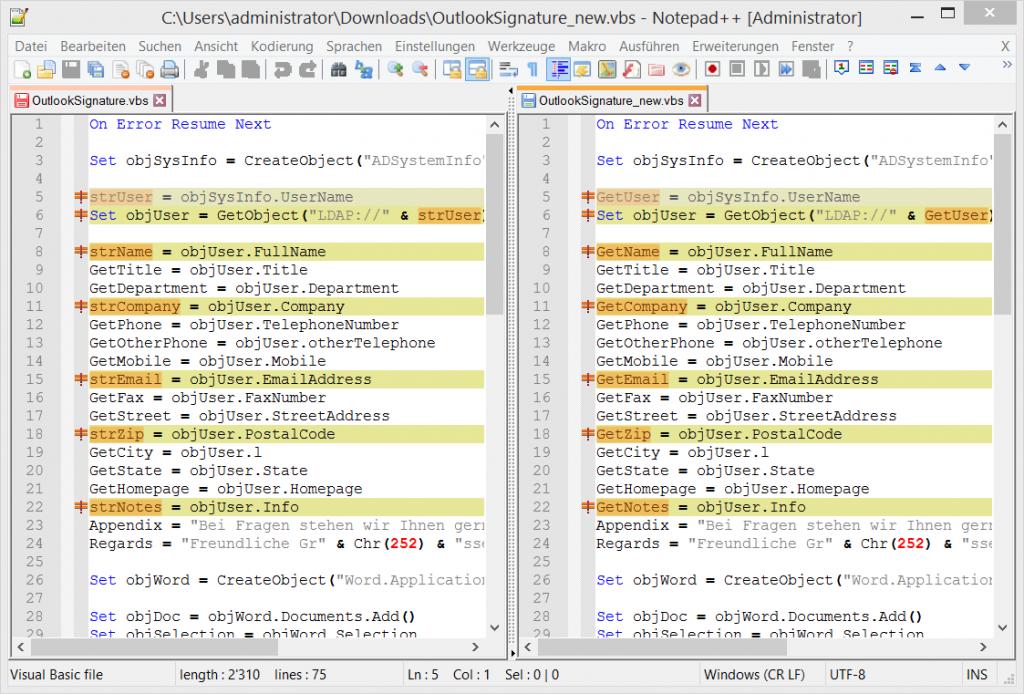
Task: Close the OutlookSignature_new.vbs tab
Action: click(x=696, y=99)
